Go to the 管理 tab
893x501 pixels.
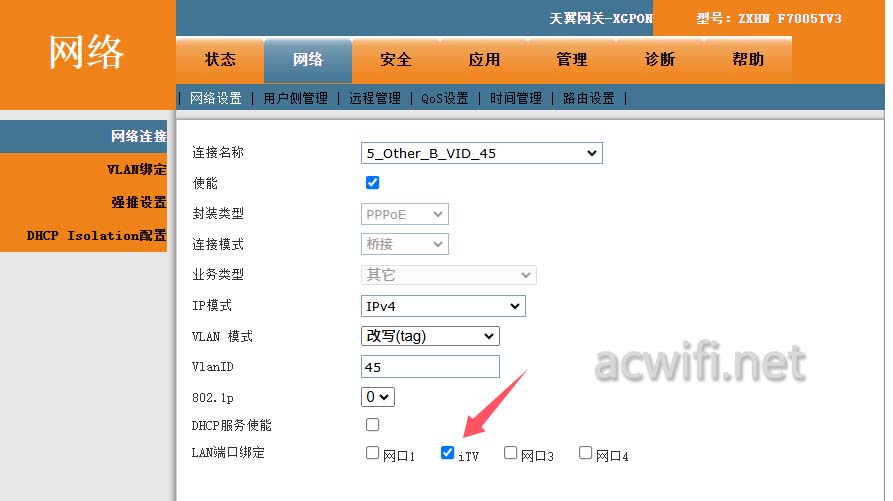572,60
